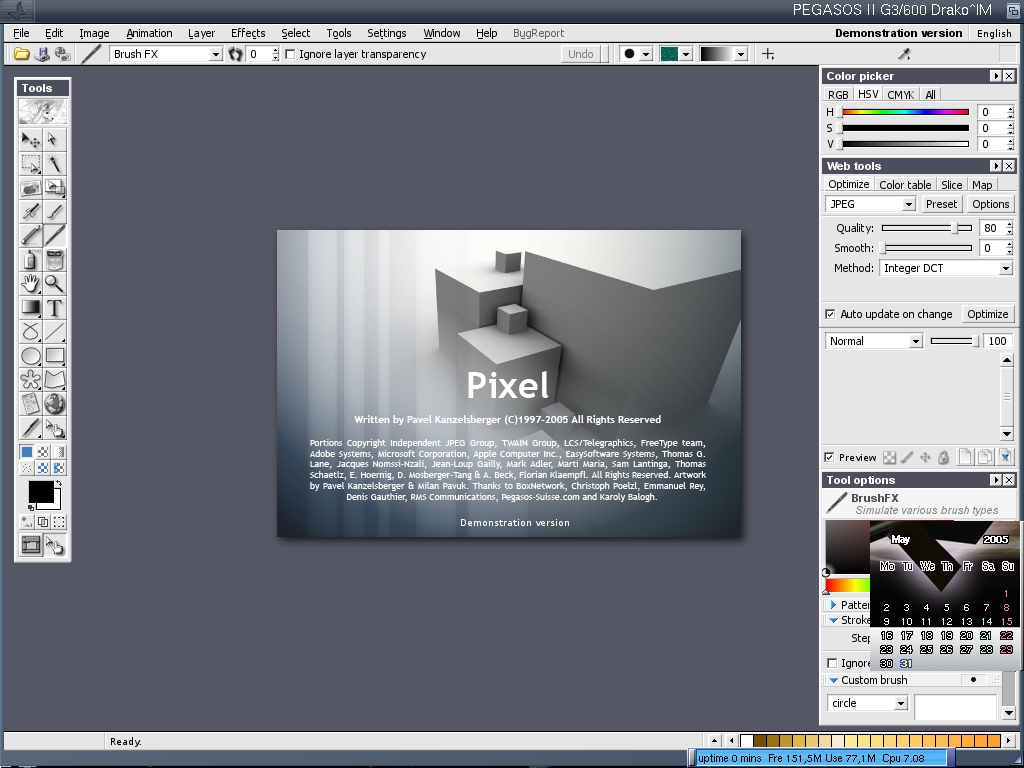1024x768 pixels.
Task: Click the BugReport menu link
Action: 538,33
